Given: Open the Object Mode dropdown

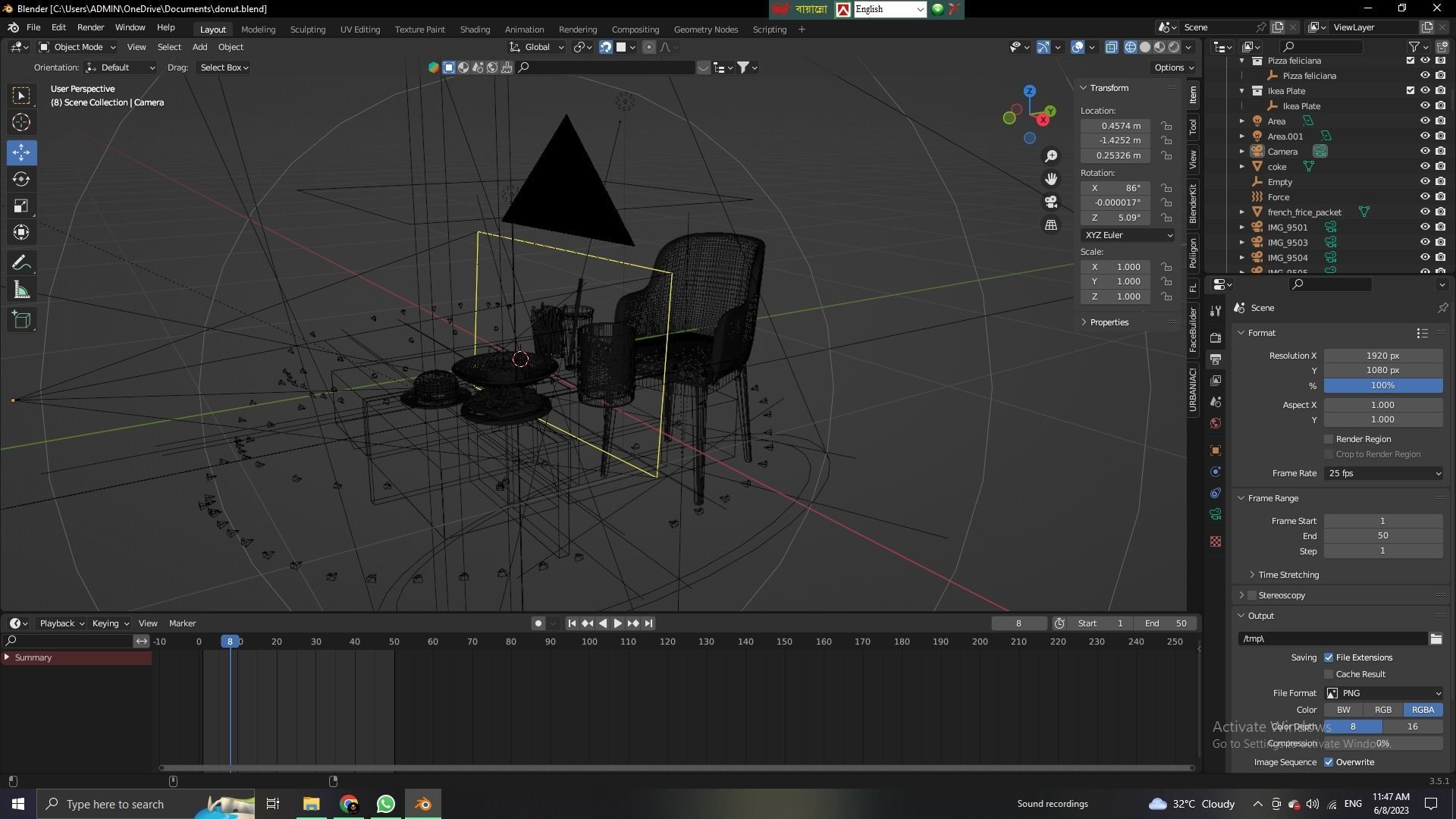Looking at the screenshot, I should (77, 47).
